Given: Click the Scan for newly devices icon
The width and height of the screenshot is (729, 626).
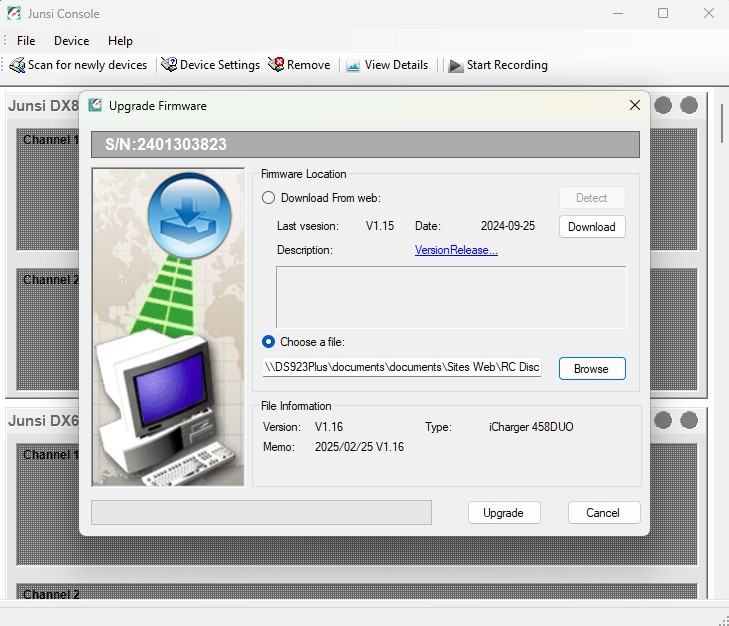Looking at the screenshot, I should pyautogui.click(x=17, y=65).
